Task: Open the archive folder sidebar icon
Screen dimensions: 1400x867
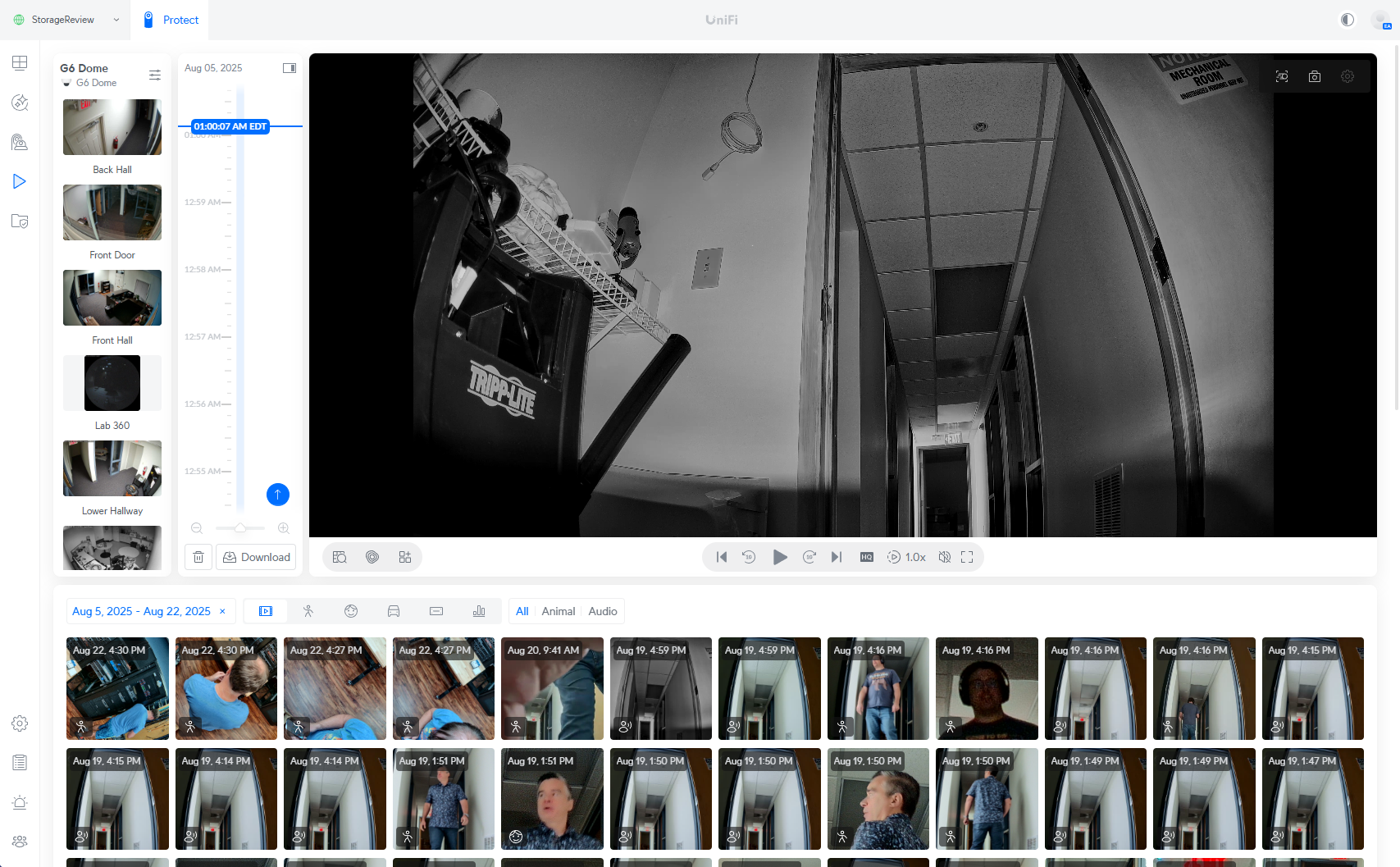Action: point(20,221)
